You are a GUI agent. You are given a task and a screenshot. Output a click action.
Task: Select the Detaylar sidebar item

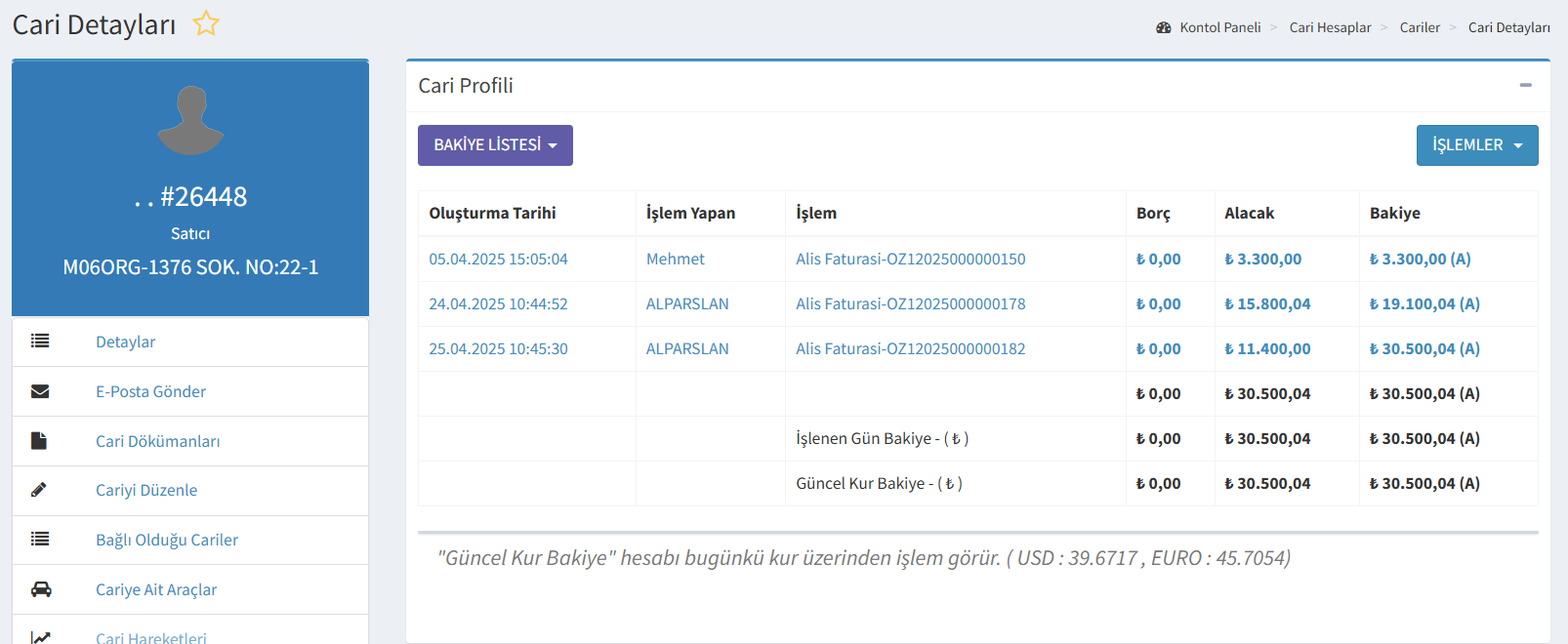pos(126,342)
